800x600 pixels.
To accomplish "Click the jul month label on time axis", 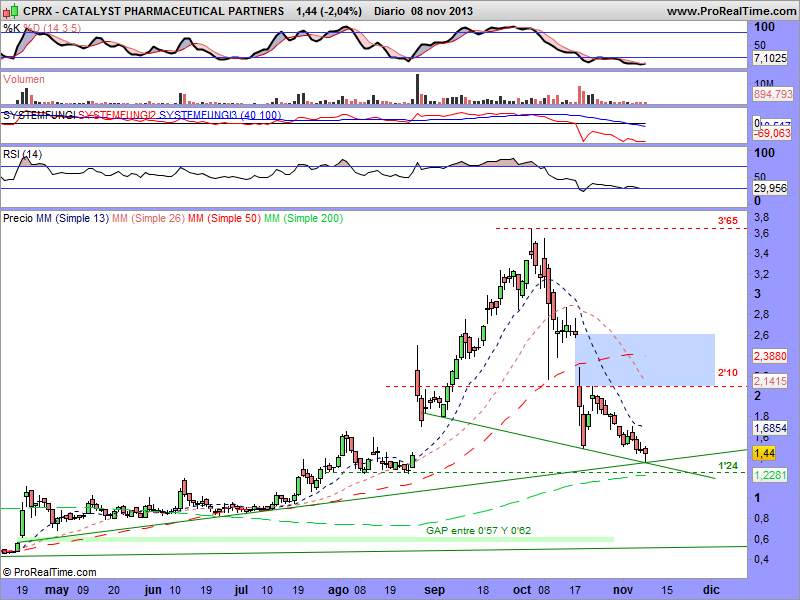I will click(241, 590).
